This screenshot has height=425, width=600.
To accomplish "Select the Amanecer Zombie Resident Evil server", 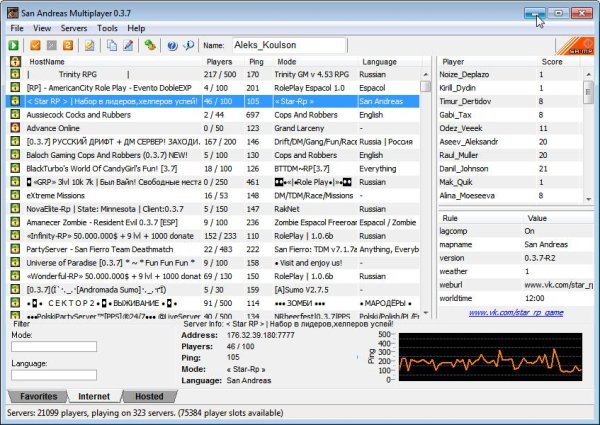I will point(213,222).
